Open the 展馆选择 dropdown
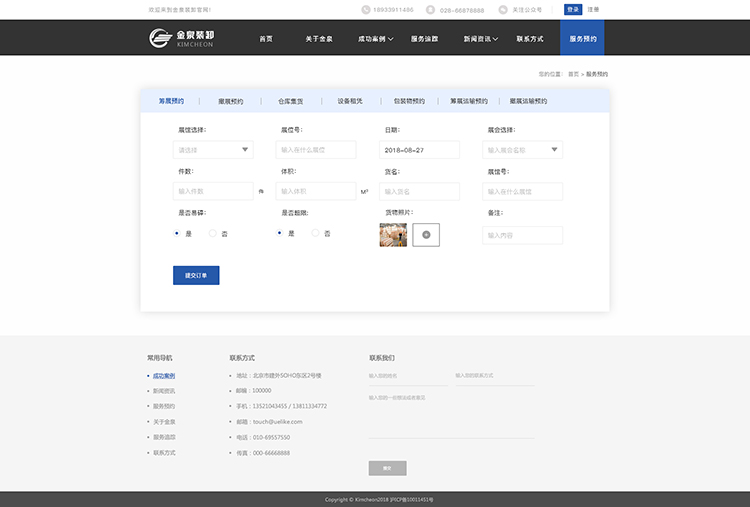The image size is (750, 507). [213, 150]
